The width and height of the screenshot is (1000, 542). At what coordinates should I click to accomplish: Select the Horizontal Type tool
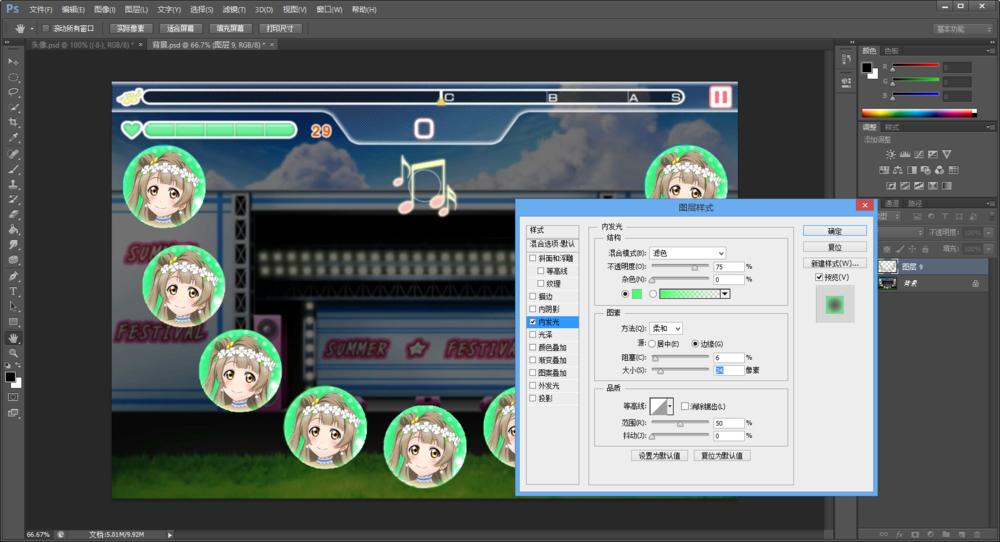[14, 291]
